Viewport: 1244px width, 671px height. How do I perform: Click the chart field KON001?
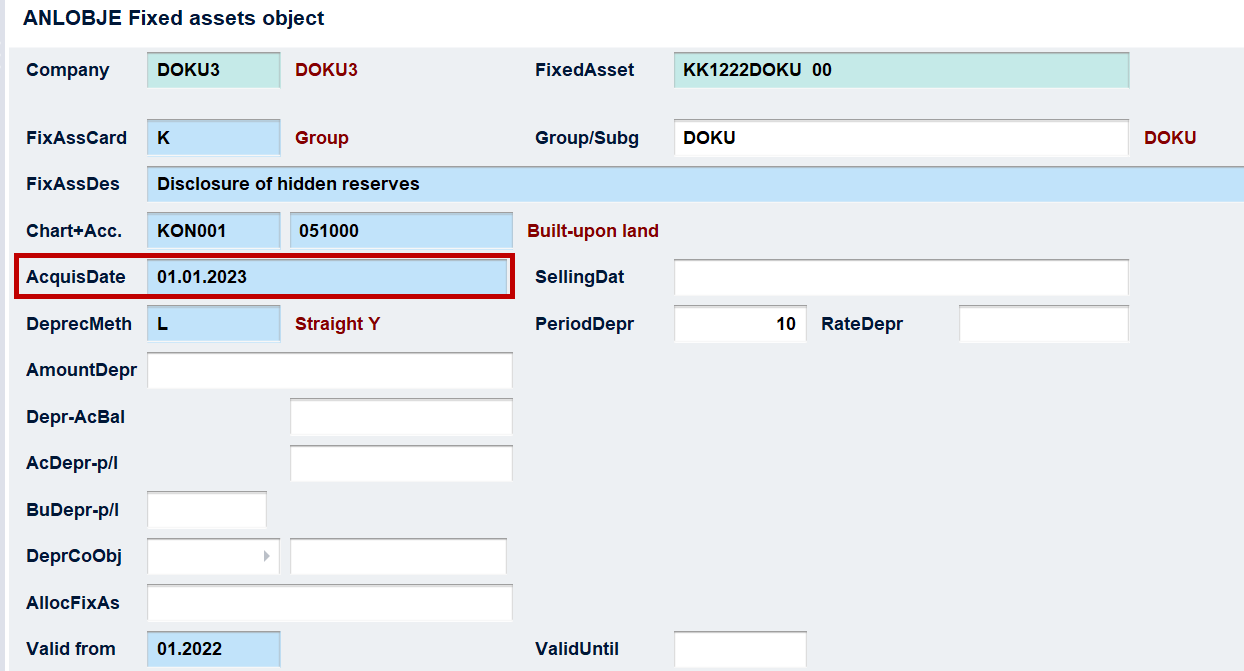pos(214,231)
